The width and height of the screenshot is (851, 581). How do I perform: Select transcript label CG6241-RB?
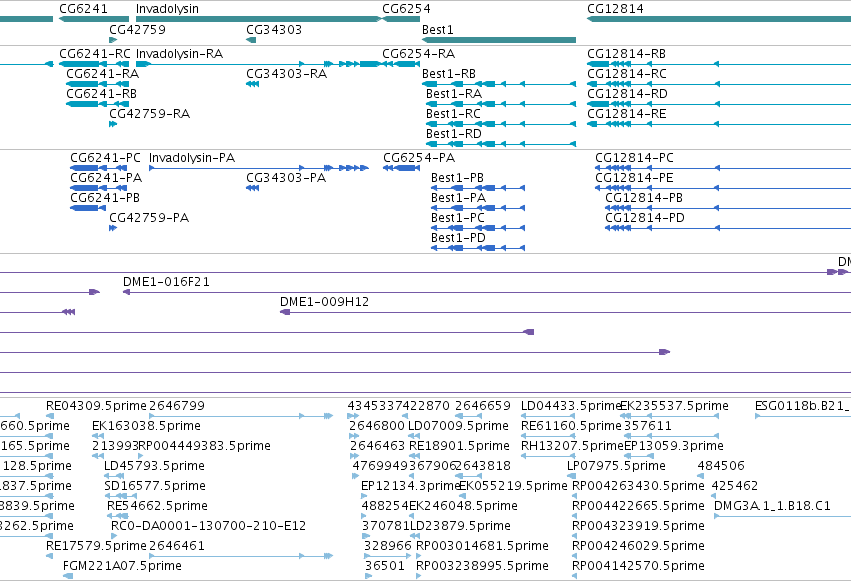click(101, 94)
